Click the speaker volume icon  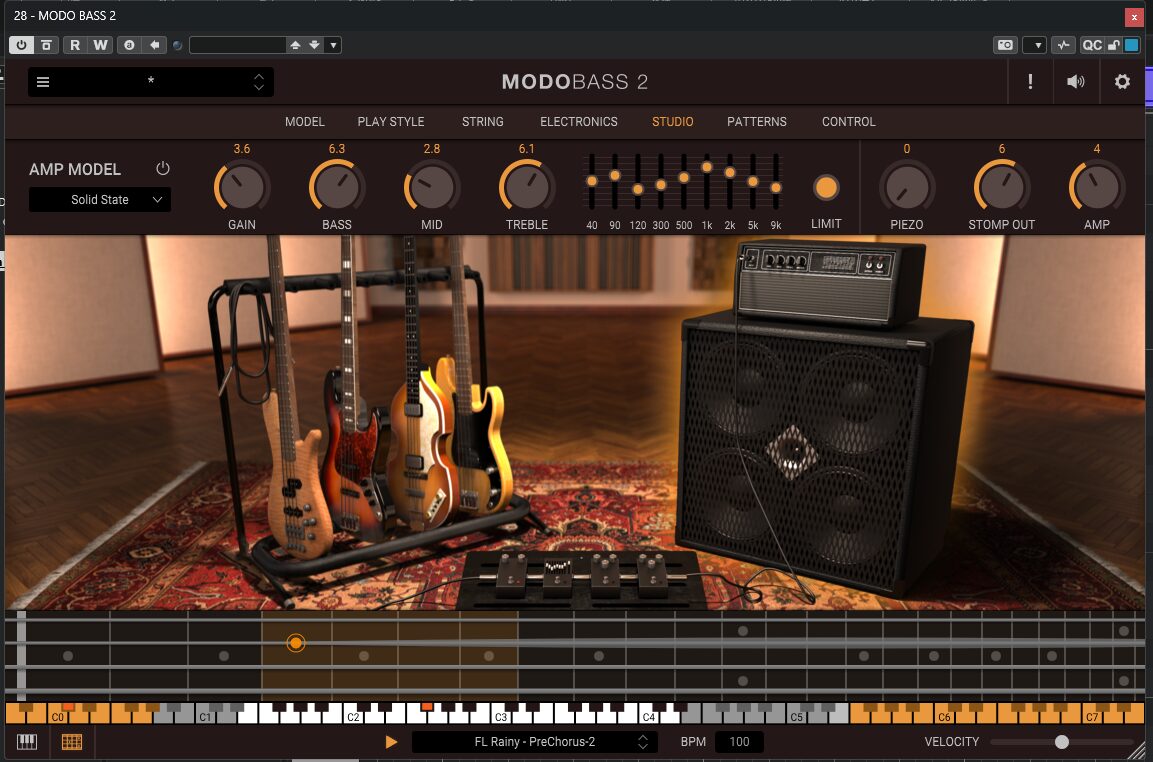[1075, 82]
